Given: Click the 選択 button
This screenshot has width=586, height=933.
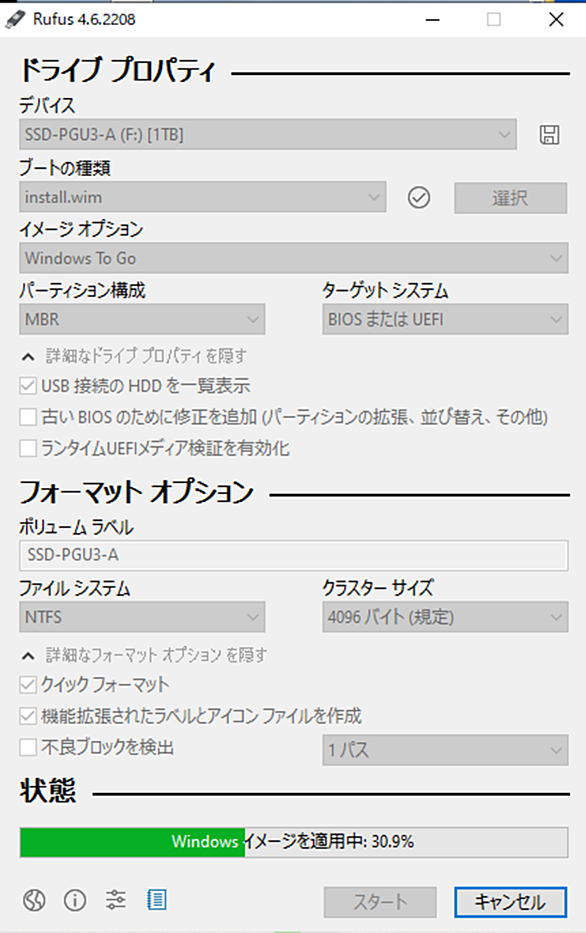Looking at the screenshot, I should point(510,198).
